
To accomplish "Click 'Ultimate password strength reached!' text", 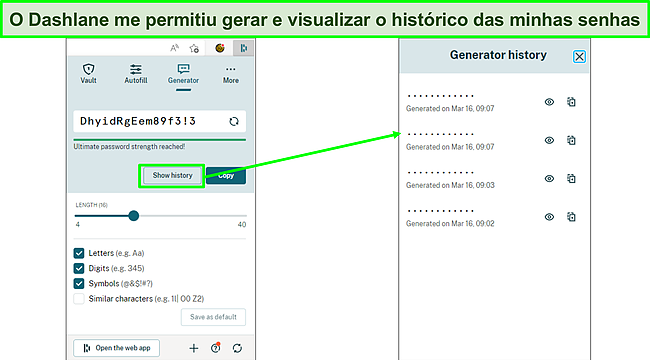I will point(129,146).
